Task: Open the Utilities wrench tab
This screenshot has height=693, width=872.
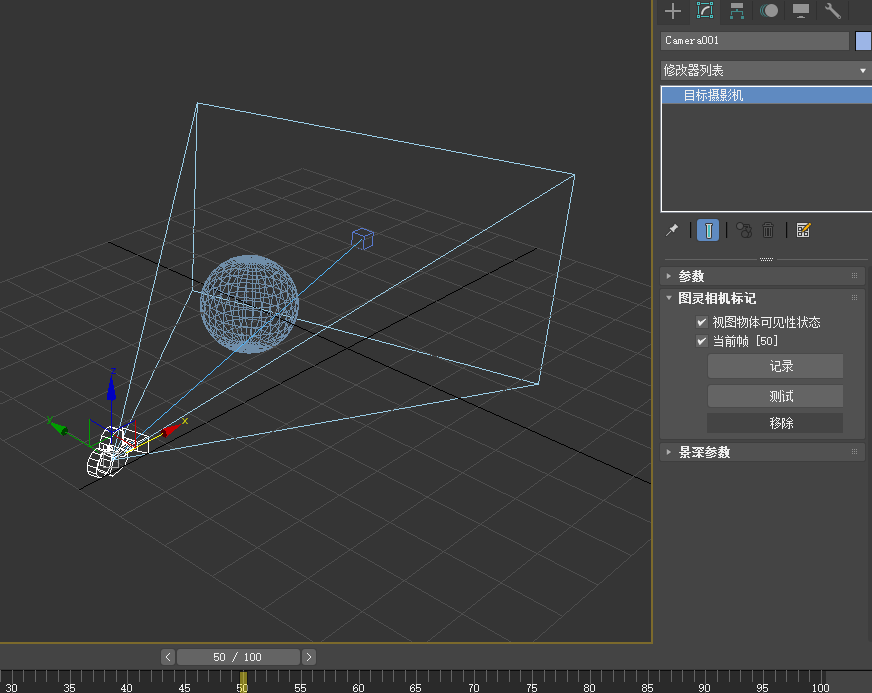Action: pos(833,11)
